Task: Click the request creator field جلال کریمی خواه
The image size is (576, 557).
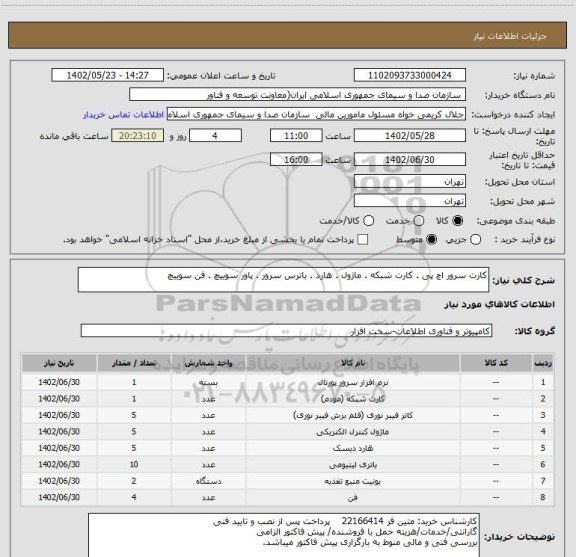Action: coord(316,114)
